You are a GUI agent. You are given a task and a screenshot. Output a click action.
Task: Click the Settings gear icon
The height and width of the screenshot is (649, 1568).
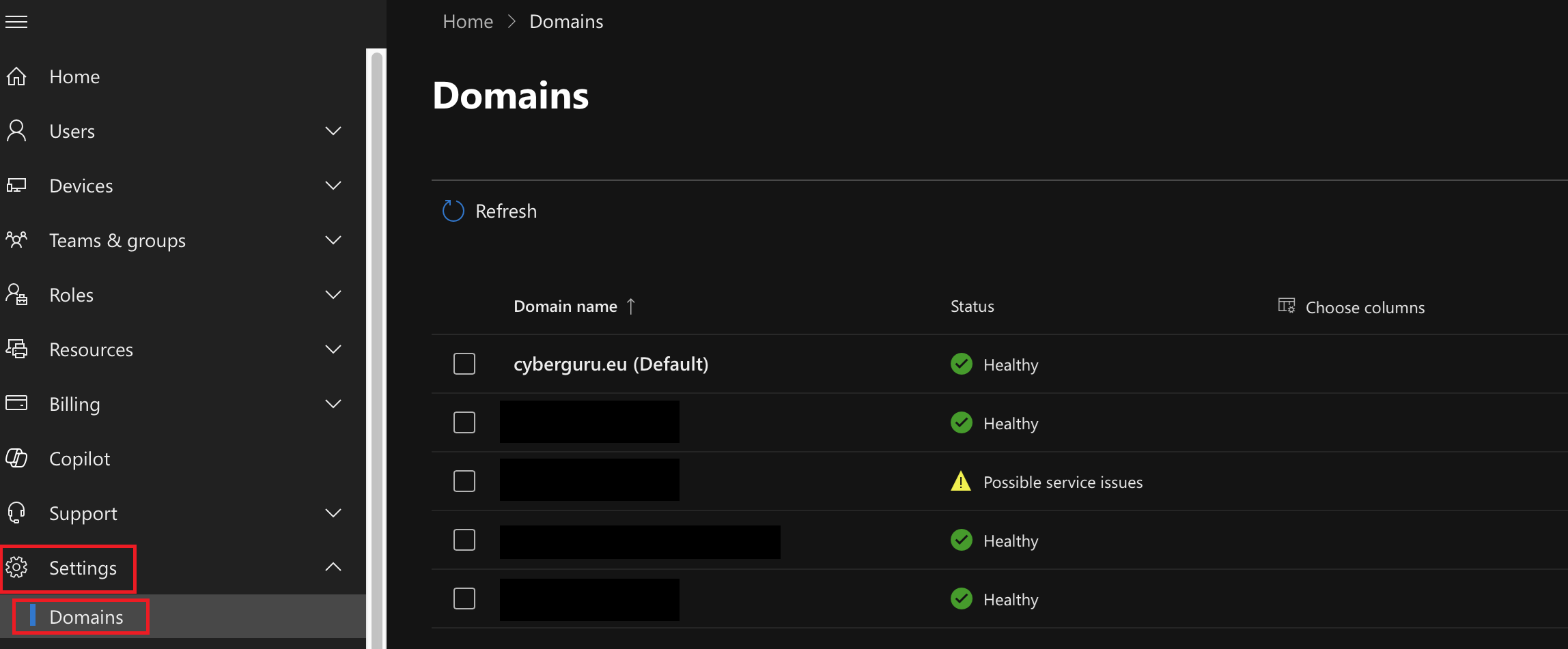coord(16,567)
